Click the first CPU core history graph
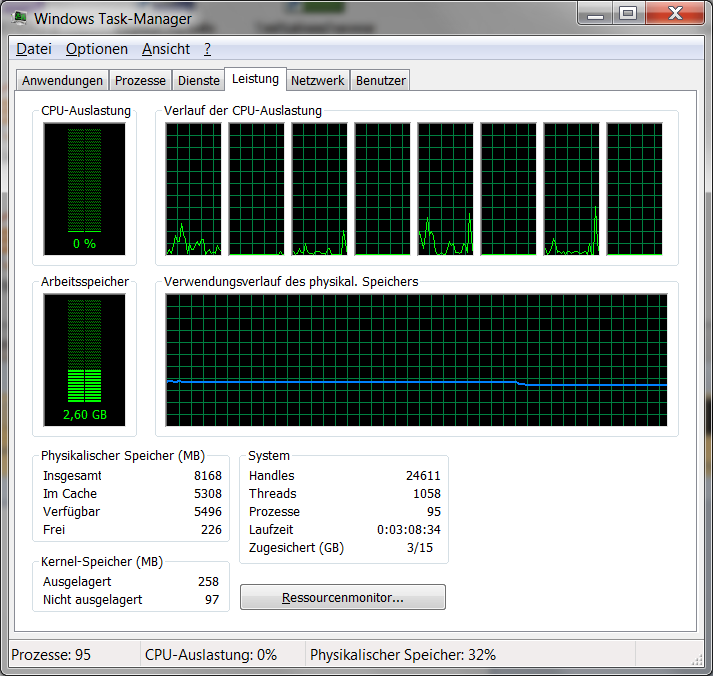Viewport: 713px width, 676px height. pos(194,189)
